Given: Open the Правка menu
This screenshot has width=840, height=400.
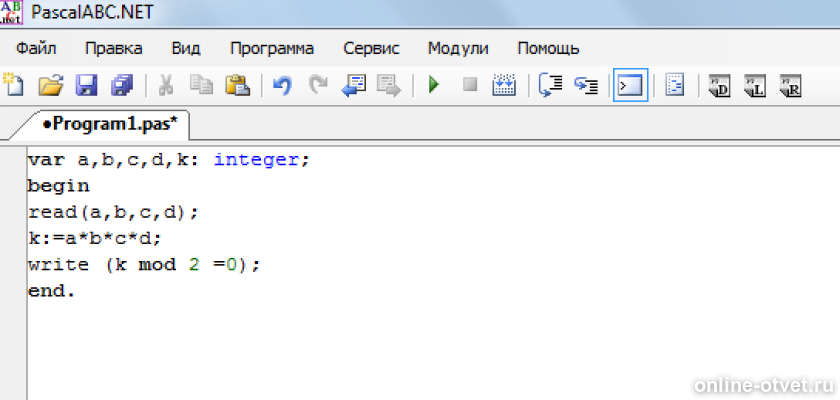Looking at the screenshot, I should tap(113, 48).
